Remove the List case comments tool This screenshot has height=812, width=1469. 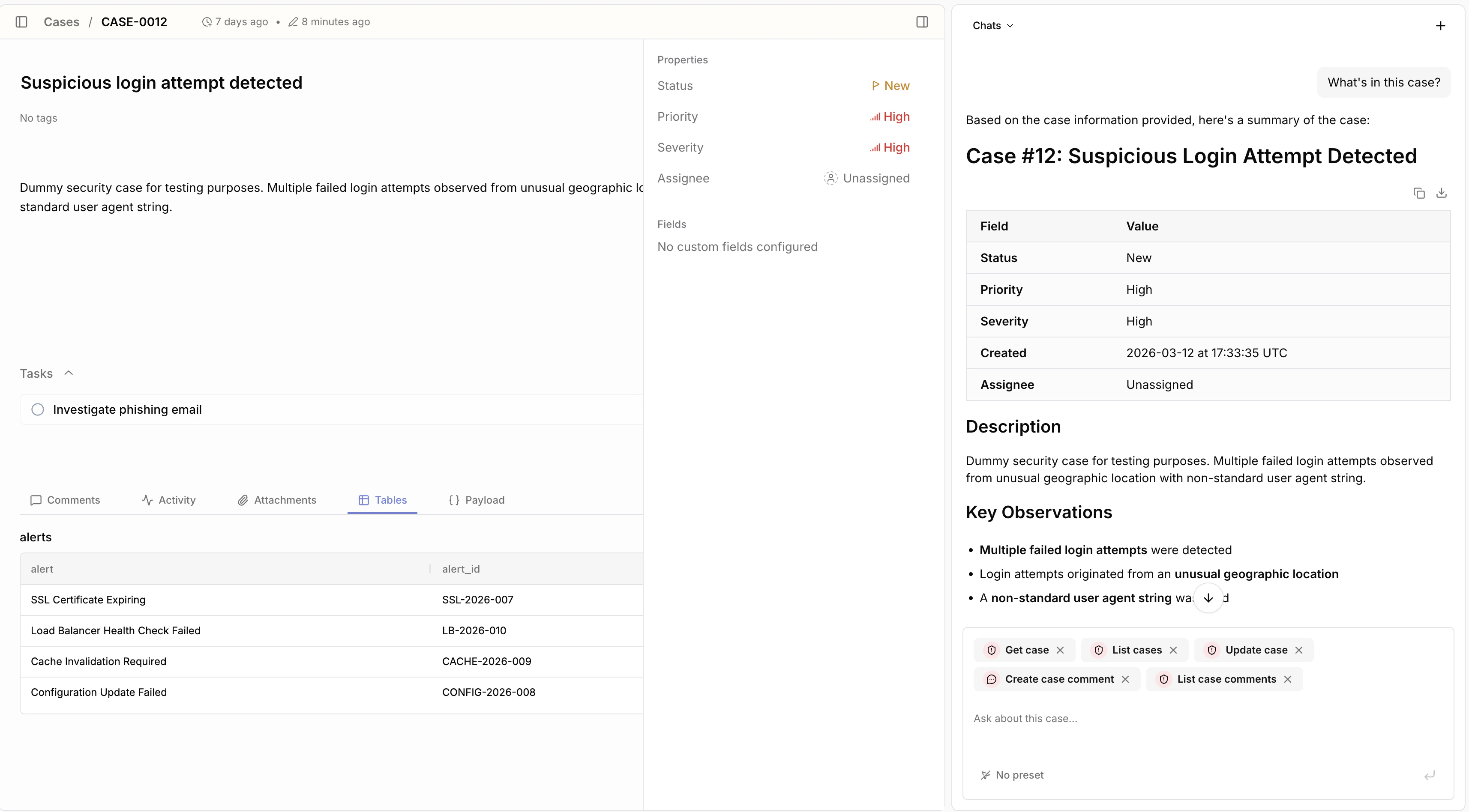tap(1288, 679)
